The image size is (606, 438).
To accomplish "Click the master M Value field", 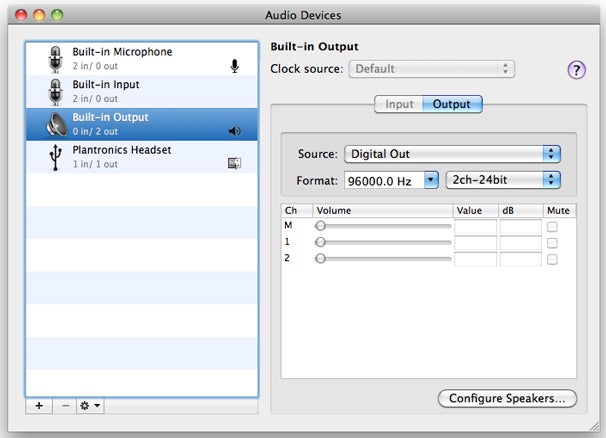I will click(x=475, y=227).
